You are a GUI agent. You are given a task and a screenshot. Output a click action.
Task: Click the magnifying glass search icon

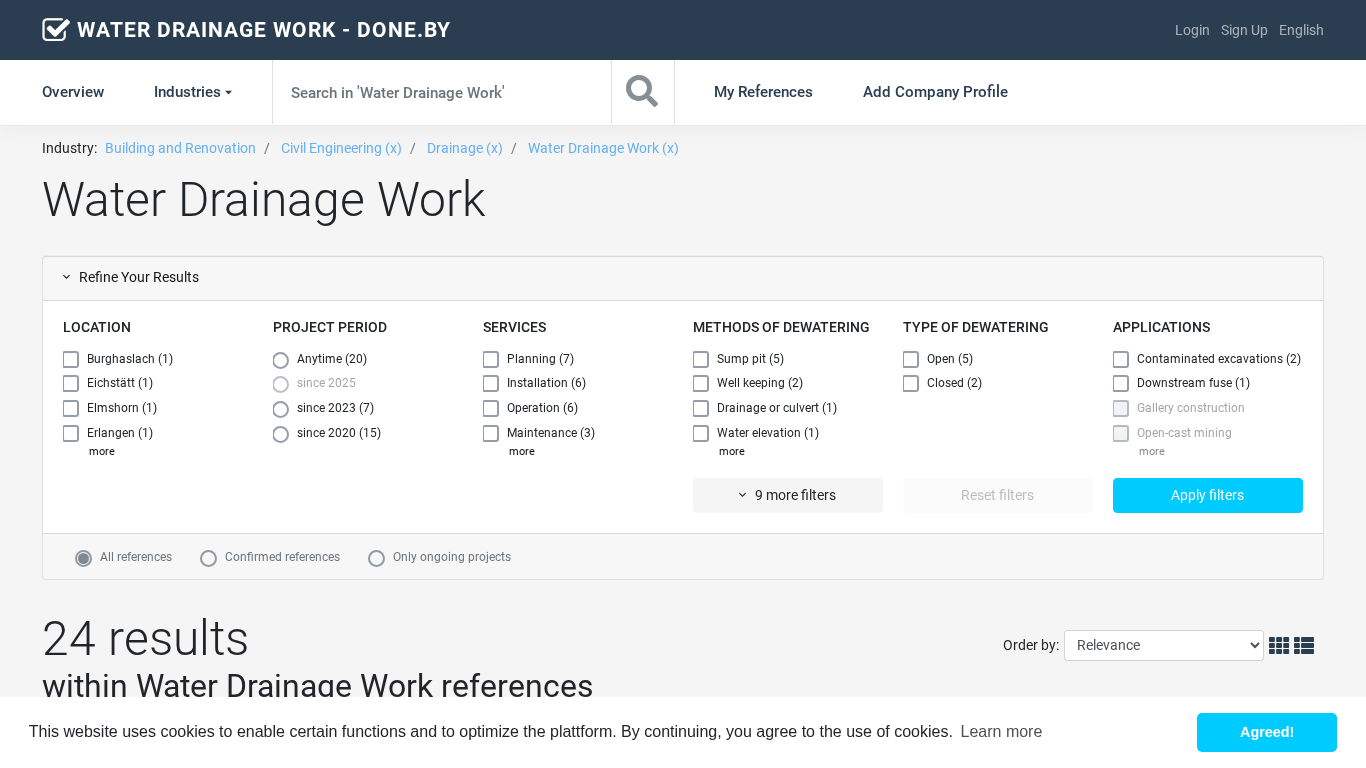tap(642, 92)
